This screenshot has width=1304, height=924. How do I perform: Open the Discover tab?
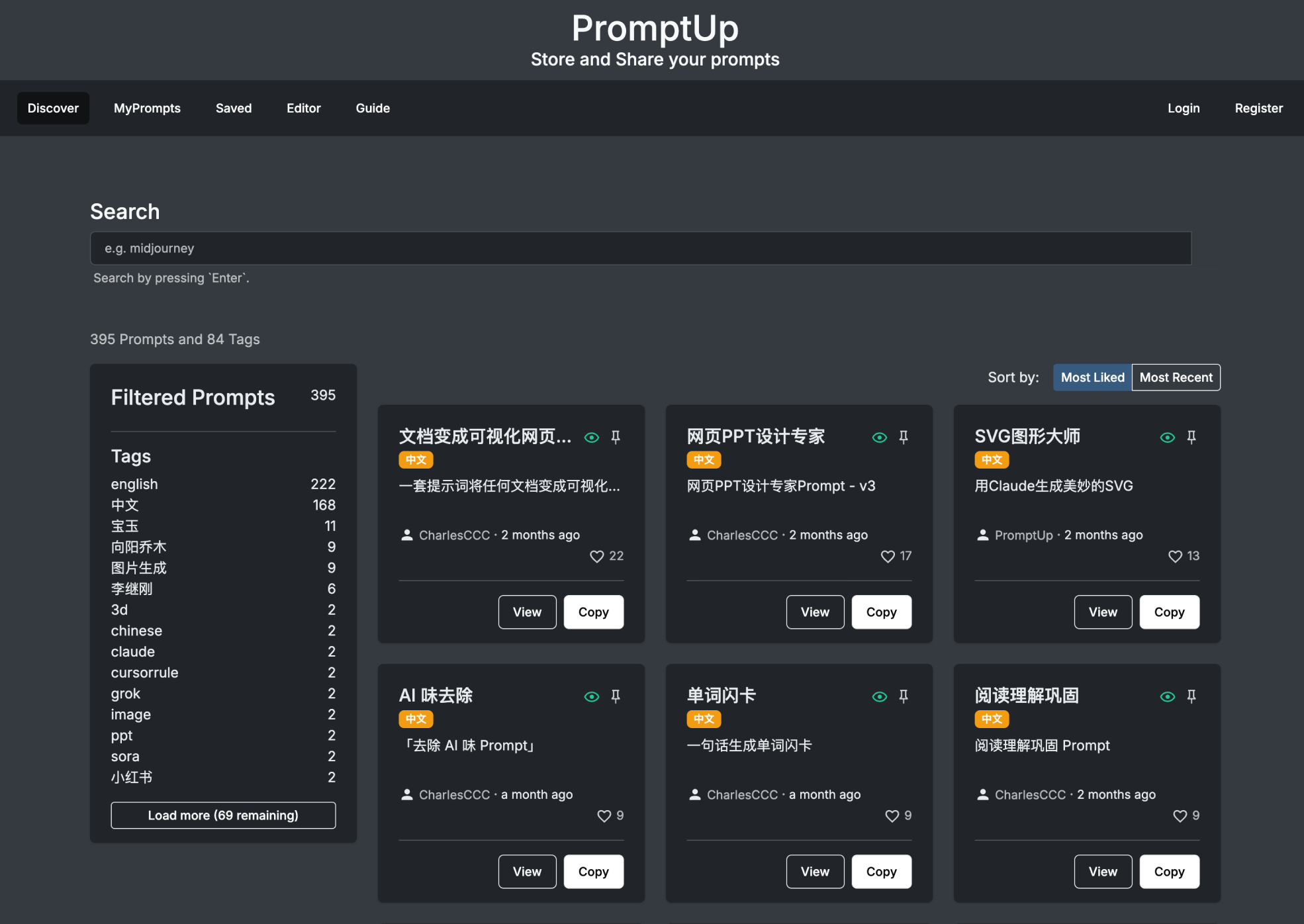(x=53, y=108)
